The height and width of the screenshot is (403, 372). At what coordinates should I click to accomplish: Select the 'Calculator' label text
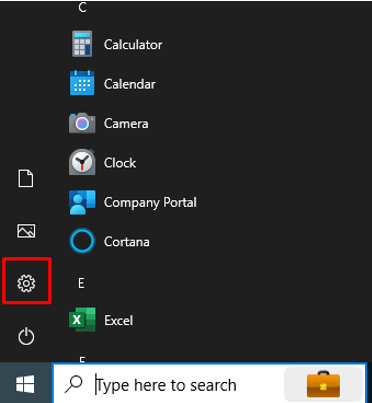(x=133, y=45)
